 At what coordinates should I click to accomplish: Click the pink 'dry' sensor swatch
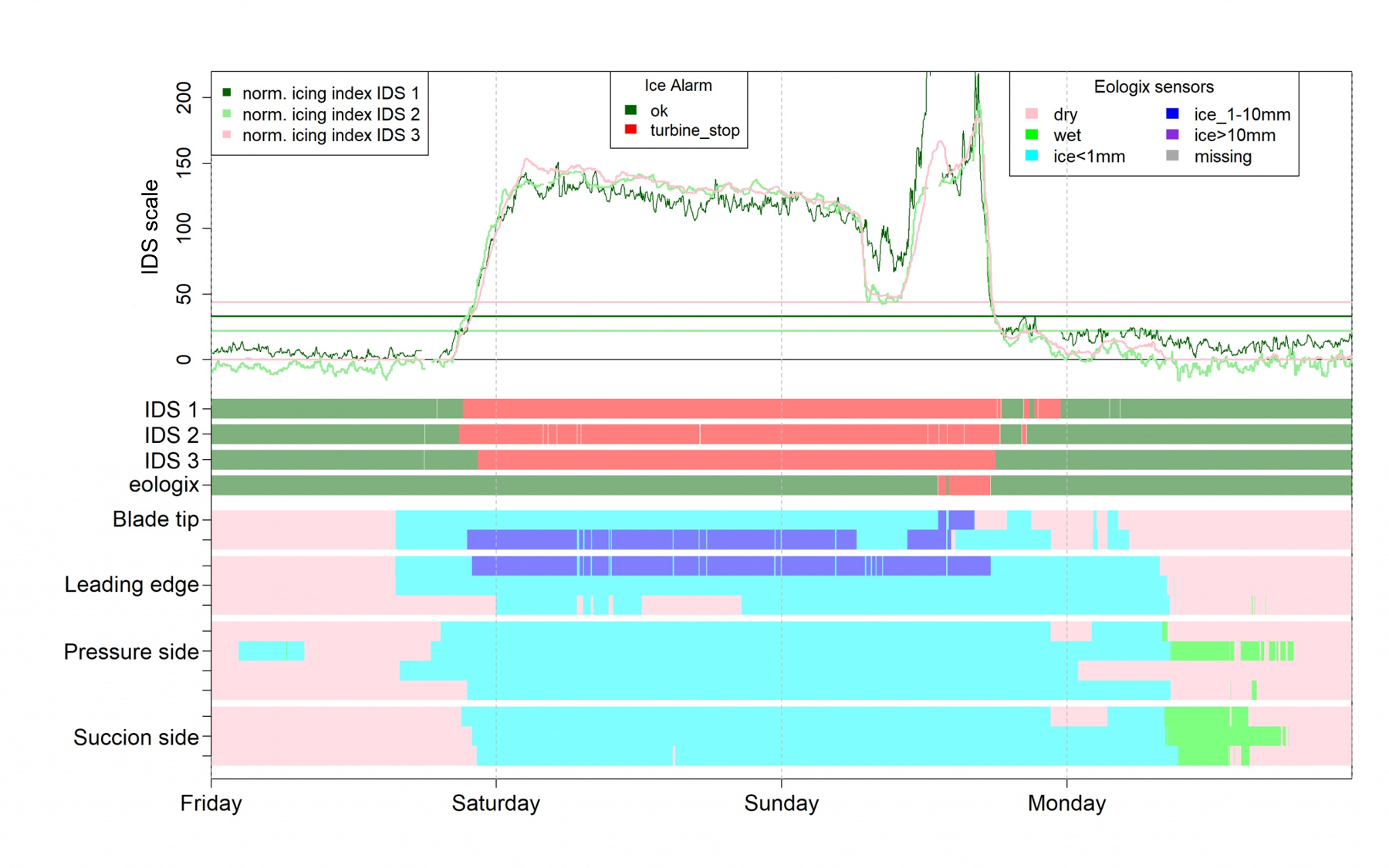(1032, 114)
